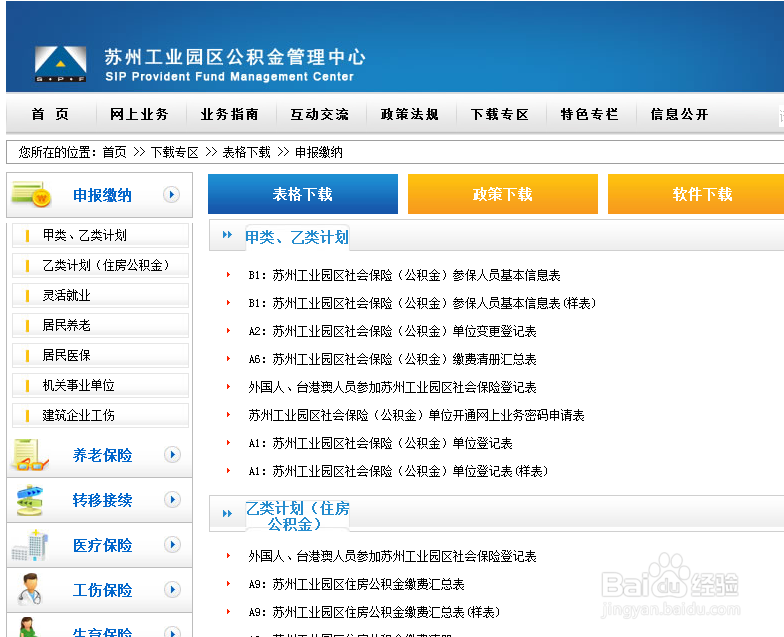Select 建筑企业工伤 in the sidebar
This screenshot has width=784, height=637.
[x=100, y=415]
